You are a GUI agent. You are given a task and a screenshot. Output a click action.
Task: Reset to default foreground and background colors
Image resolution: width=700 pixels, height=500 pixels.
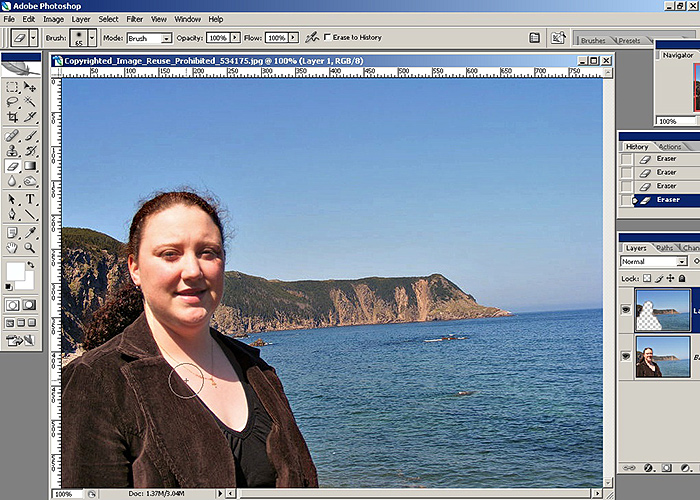[8, 286]
